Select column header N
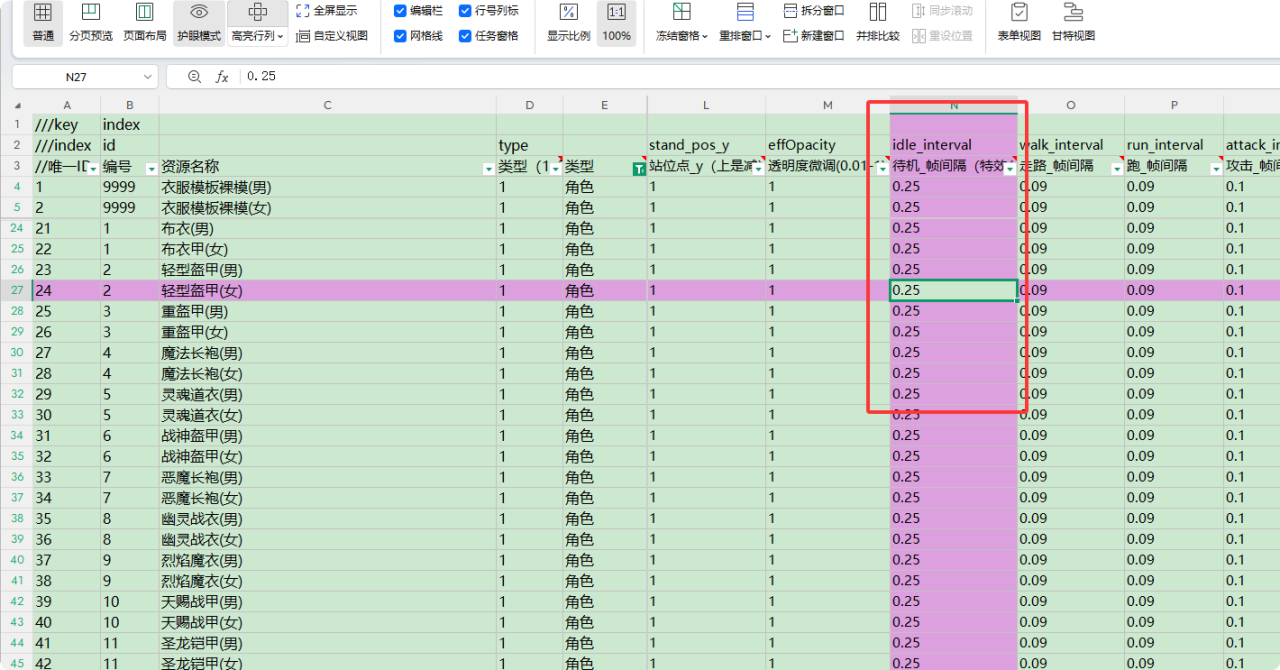This screenshot has height=670, width=1280. pyautogui.click(x=954, y=105)
